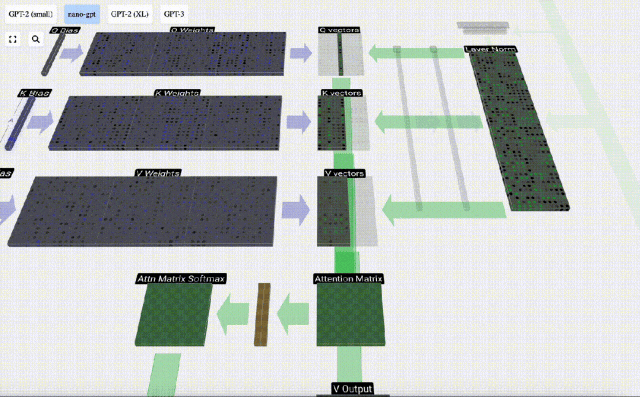This screenshot has width=640, height=397.
Task: Select the V vectors block
Action: click(347, 211)
